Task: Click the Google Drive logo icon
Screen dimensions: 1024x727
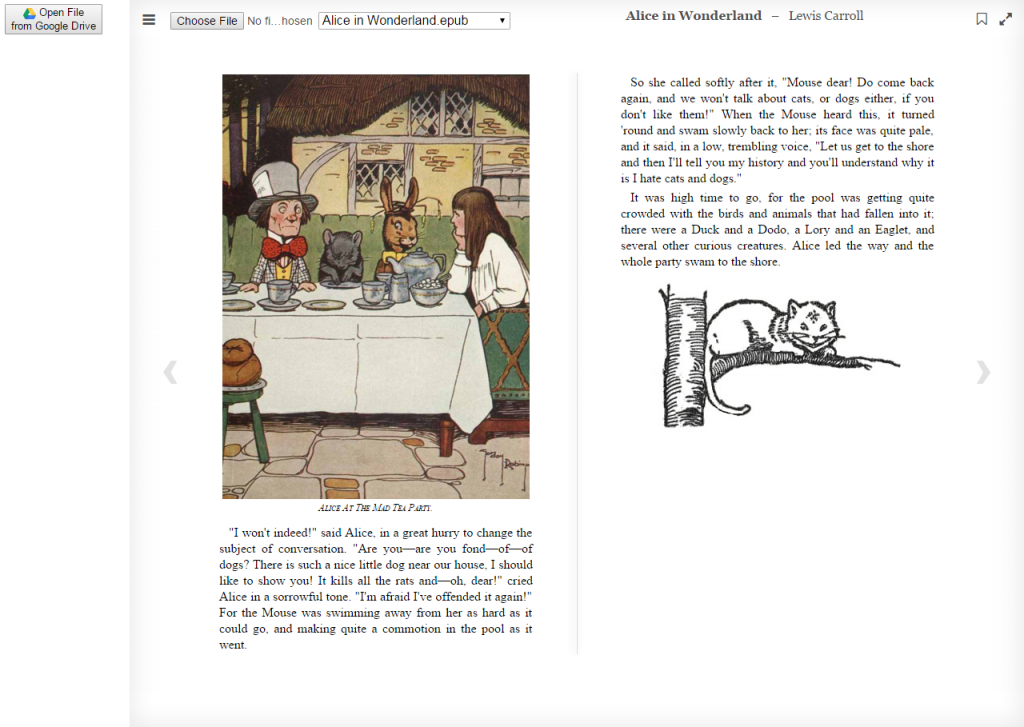Action: pyautogui.click(x=29, y=13)
